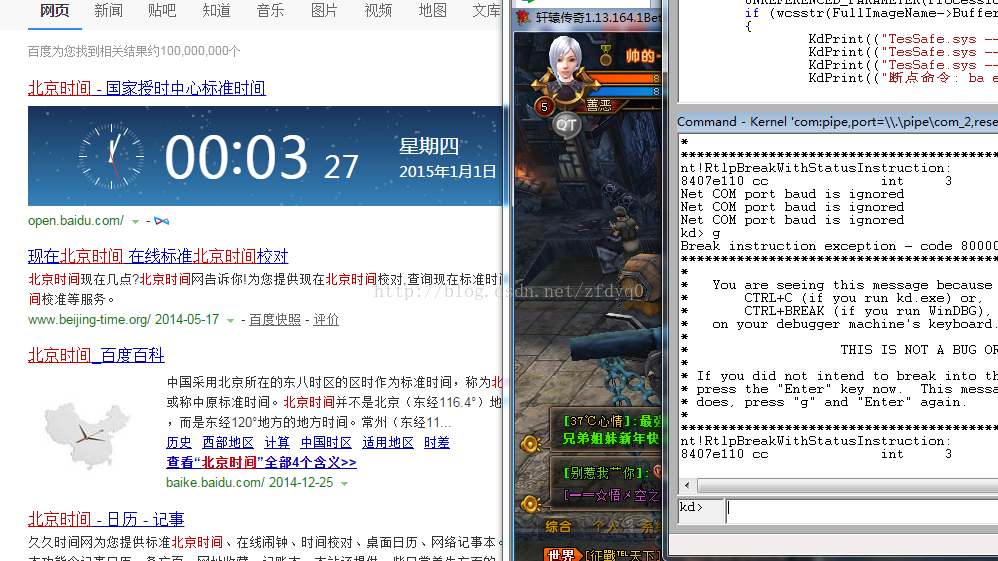The width and height of the screenshot is (998, 561).
Task: Click the horizontal scrollbar track in Command window
Action: [847, 486]
